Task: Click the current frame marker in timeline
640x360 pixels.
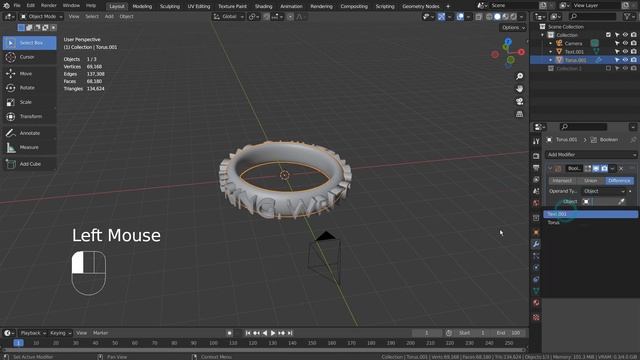Action: coord(18,343)
